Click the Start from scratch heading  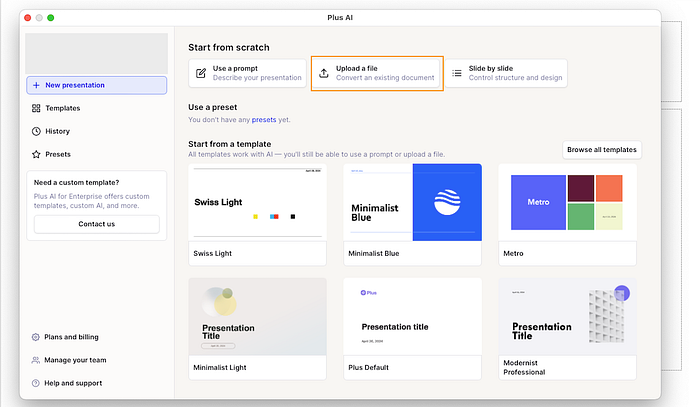[x=229, y=47]
